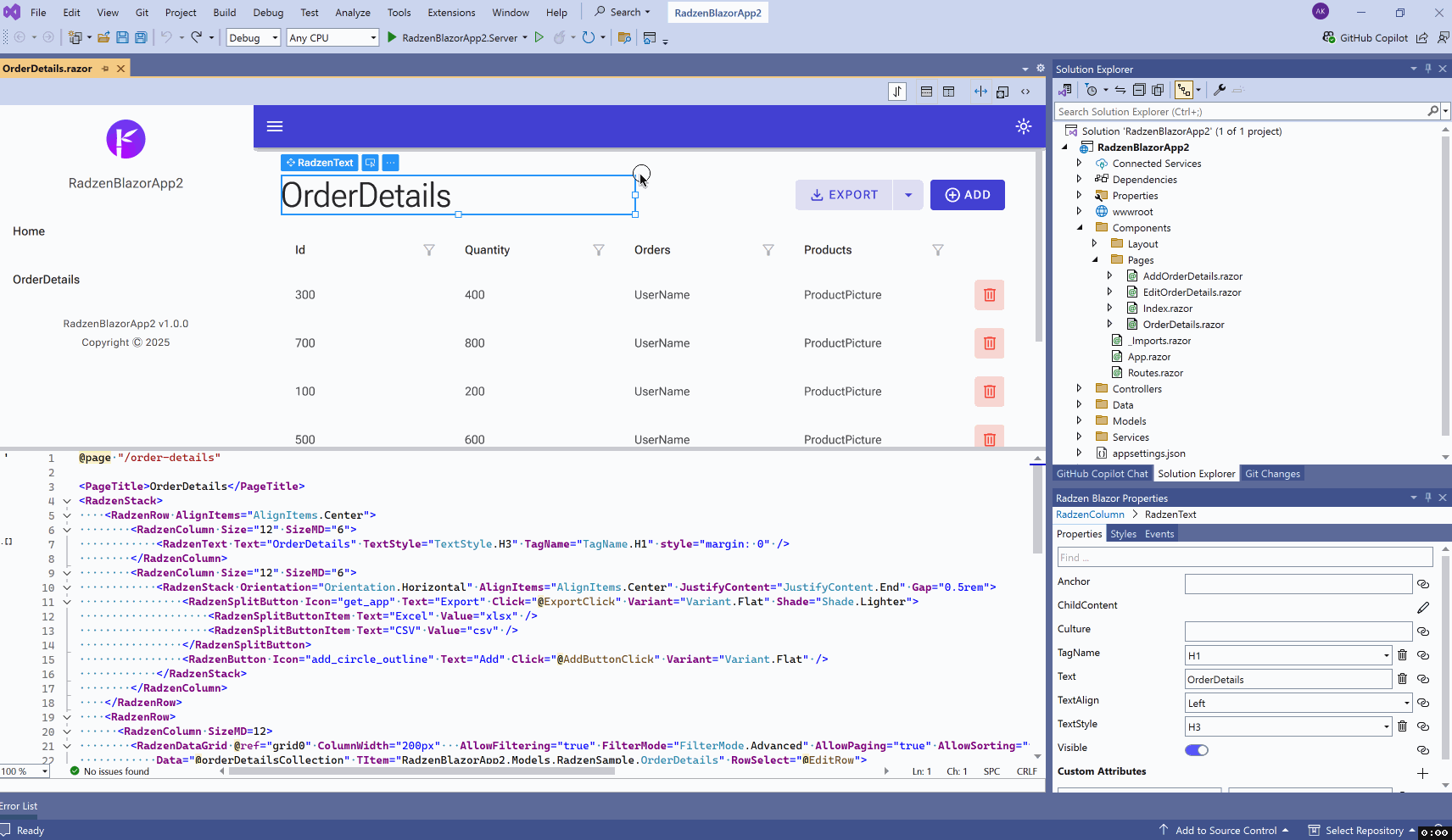Edit ChildContent with the pencil icon
This screenshot has height=840, width=1452.
click(1423, 608)
